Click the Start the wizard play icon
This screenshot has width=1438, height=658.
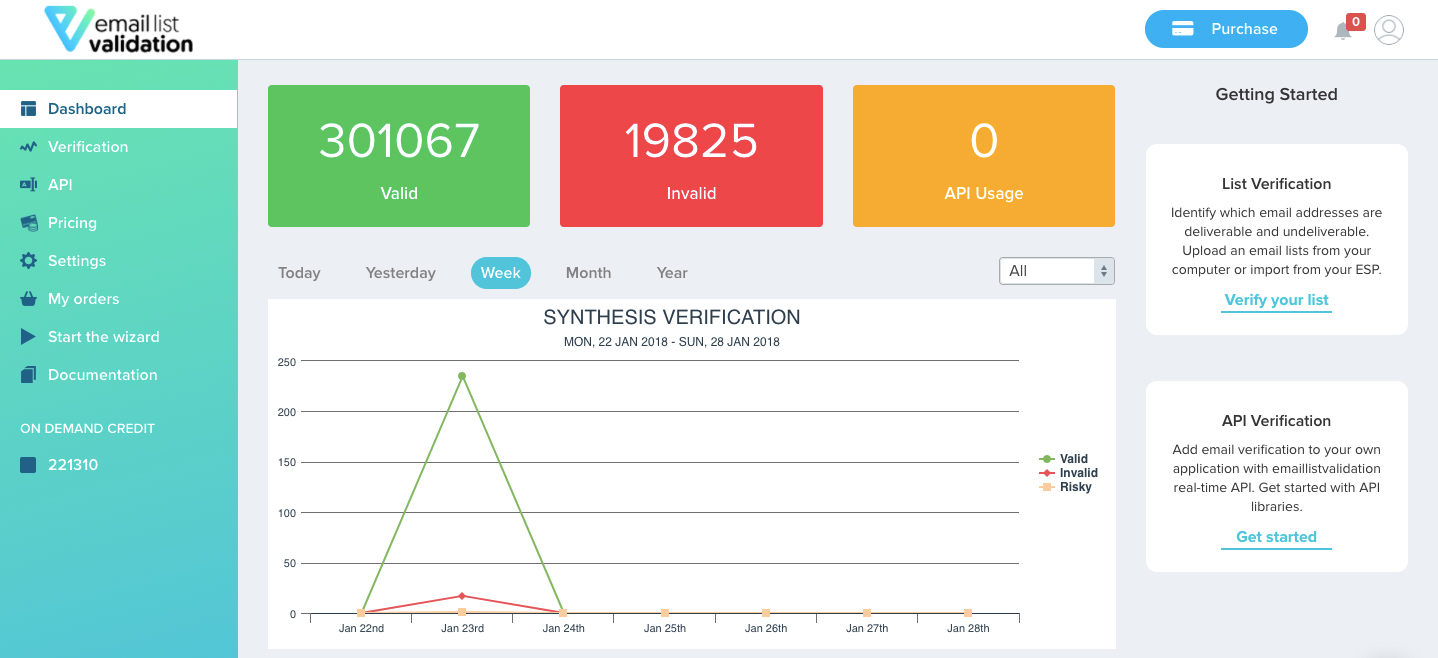28,337
